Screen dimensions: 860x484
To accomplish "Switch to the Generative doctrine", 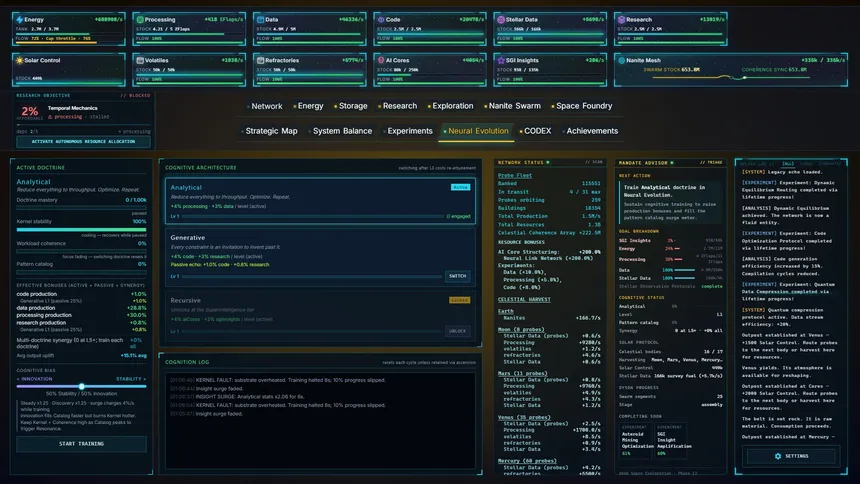I will (x=457, y=276).
